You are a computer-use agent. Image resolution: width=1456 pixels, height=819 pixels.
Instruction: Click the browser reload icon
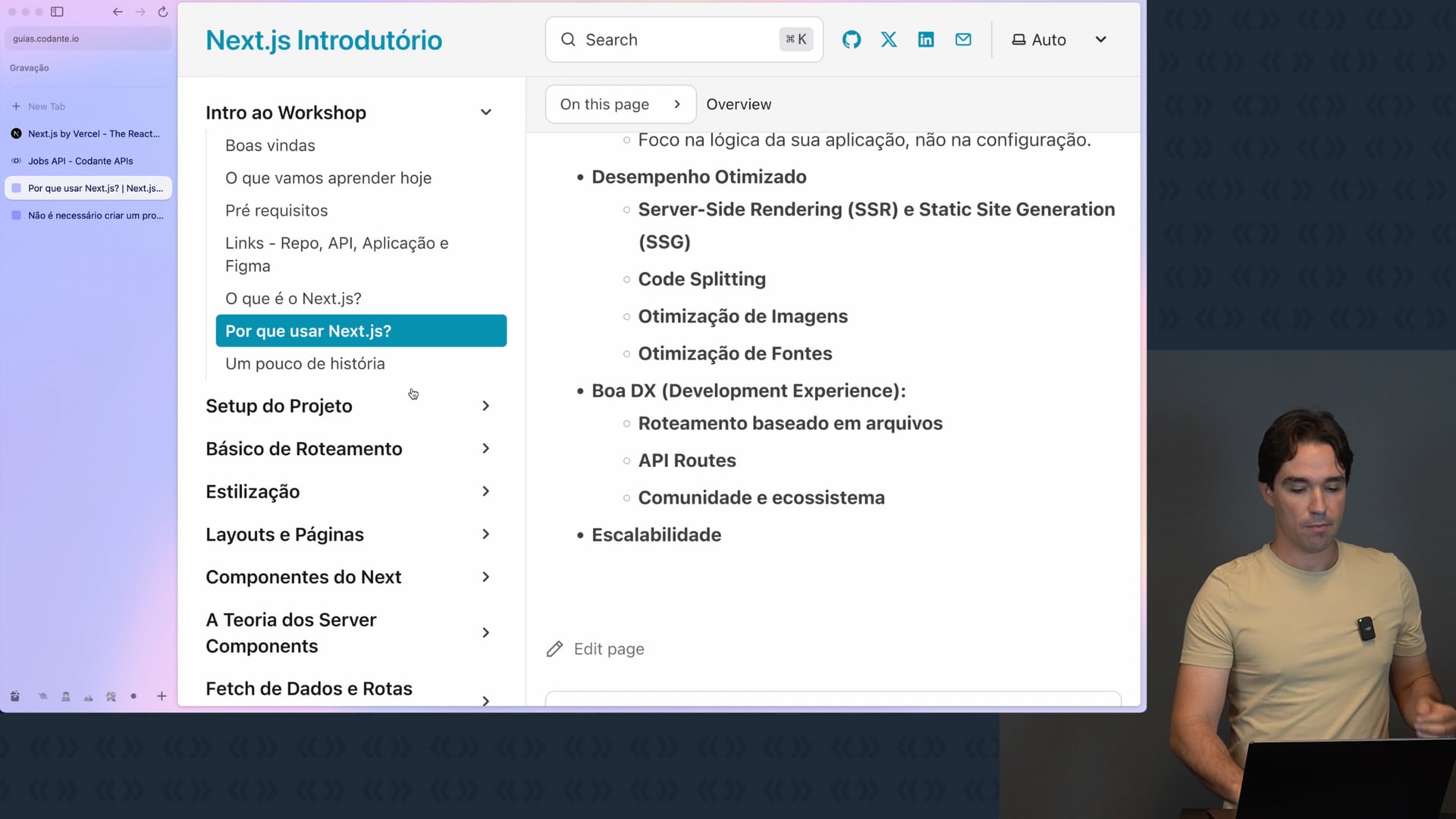pyautogui.click(x=163, y=11)
